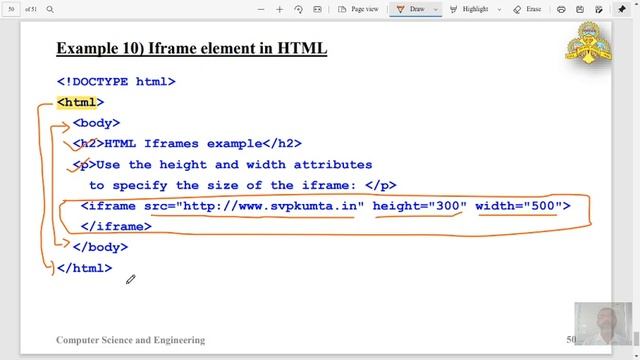Image resolution: width=640 pixels, height=360 pixels.
Task: Click the '<body>' opening tag
Action: pyautogui.click(x=96, y=123)
